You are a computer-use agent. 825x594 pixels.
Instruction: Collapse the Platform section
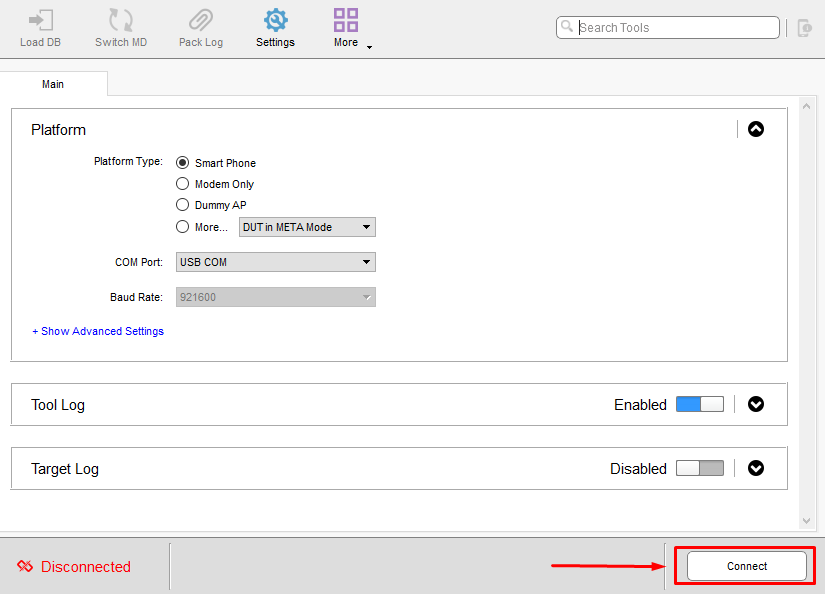pyautogui.click(x=756, y=129)
